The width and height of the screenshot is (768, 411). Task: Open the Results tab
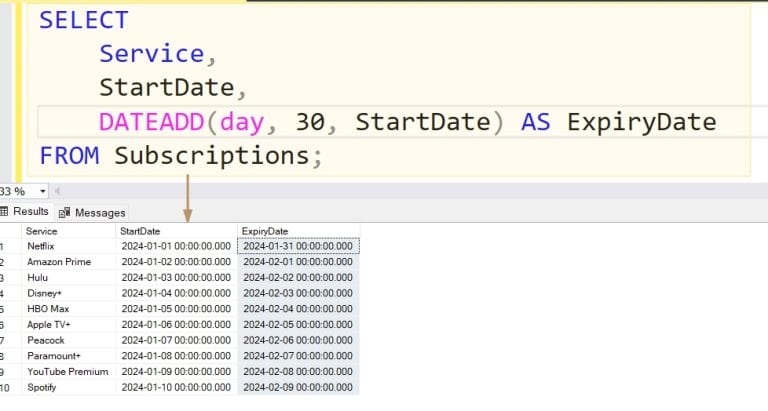click(25, 212)
